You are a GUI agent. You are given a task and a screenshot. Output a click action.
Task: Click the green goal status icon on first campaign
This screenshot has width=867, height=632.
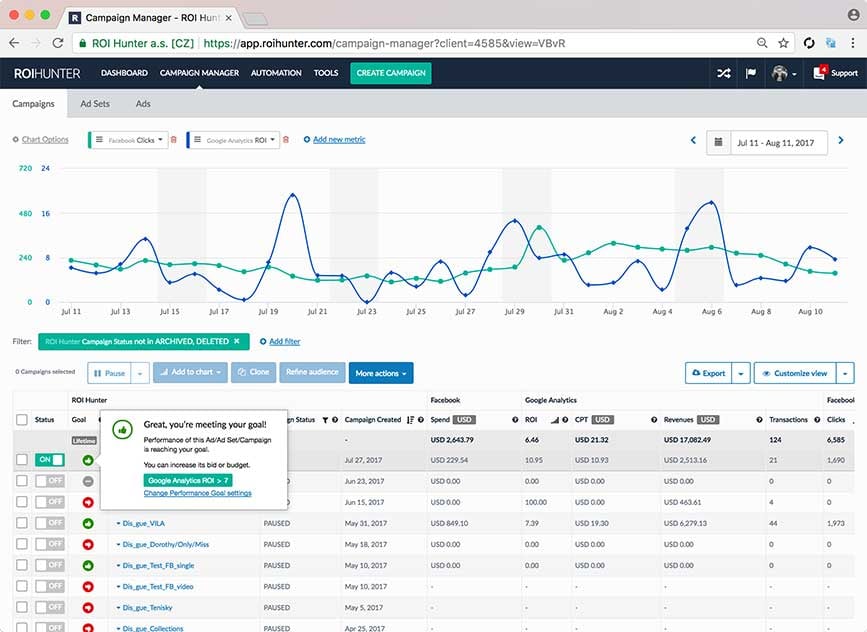click(x=88, y=460)
